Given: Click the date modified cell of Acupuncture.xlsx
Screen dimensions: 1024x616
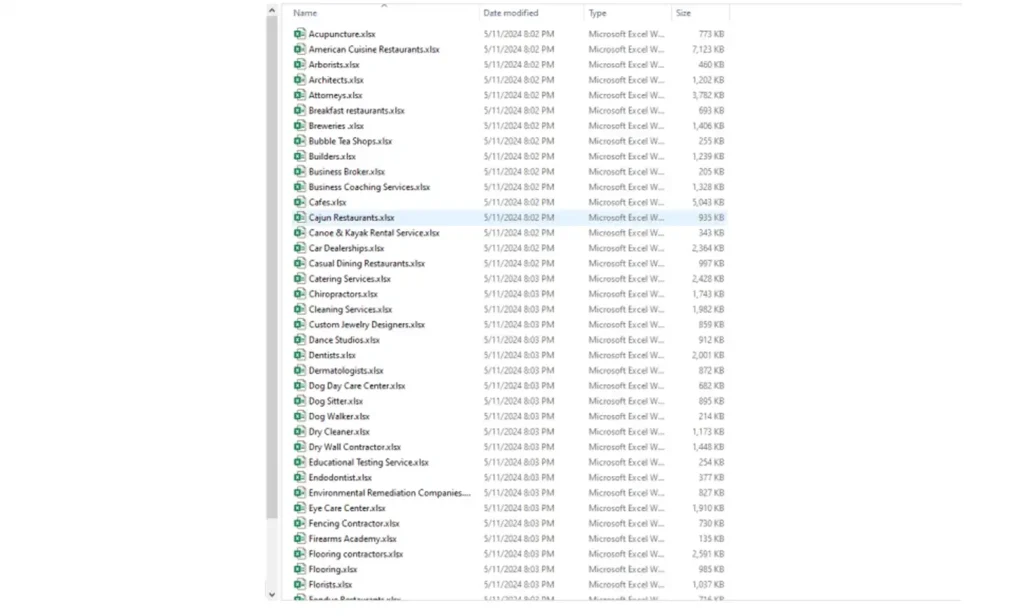Looking at the screenshot, I should [x=519, y=33].
